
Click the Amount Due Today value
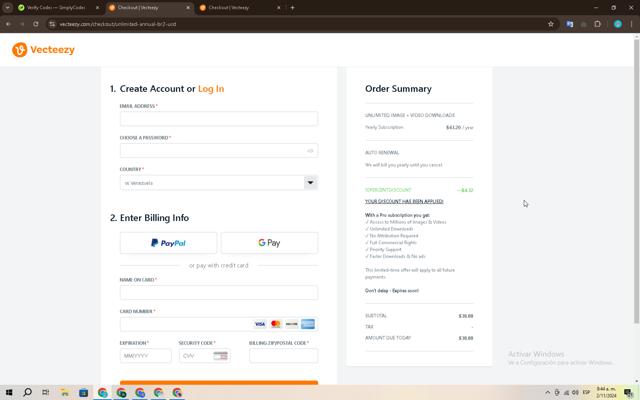point(466,338)
